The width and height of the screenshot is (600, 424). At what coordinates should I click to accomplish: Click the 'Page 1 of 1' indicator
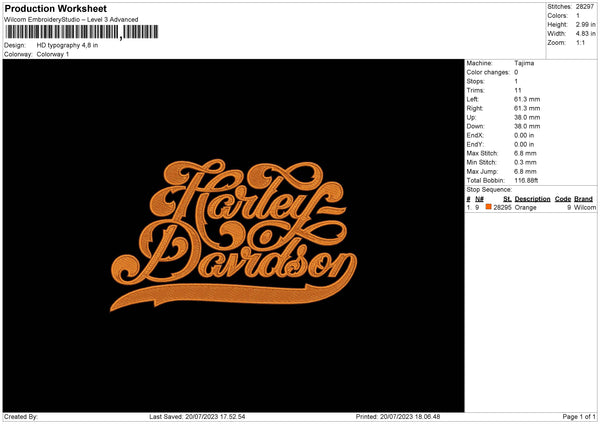[579, 417]
